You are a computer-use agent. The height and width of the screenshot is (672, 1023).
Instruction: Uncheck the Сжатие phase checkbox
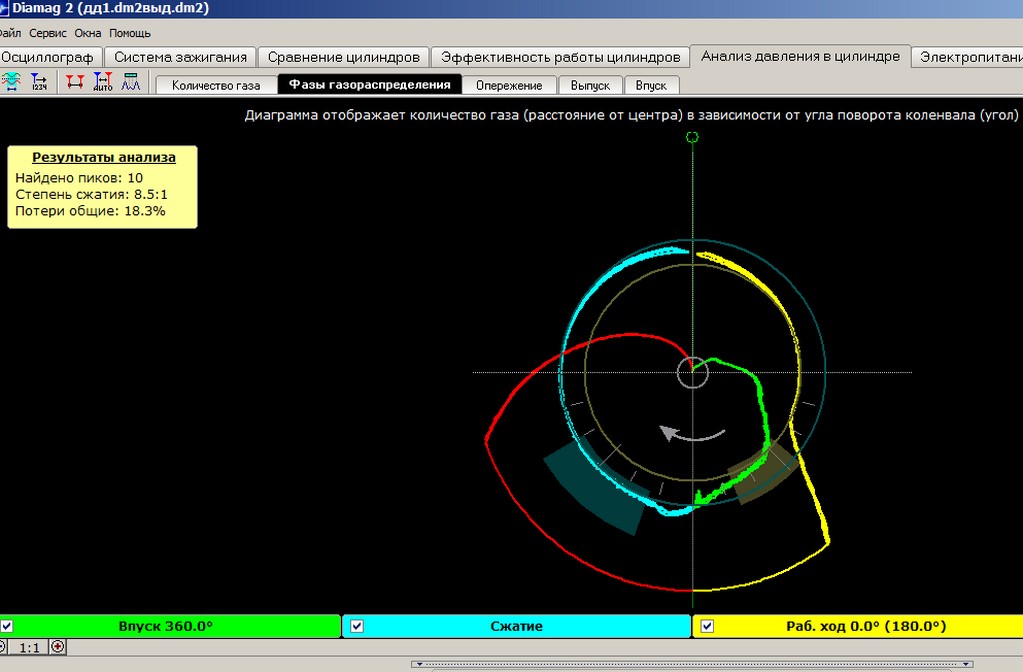click(x=357, y=626)
